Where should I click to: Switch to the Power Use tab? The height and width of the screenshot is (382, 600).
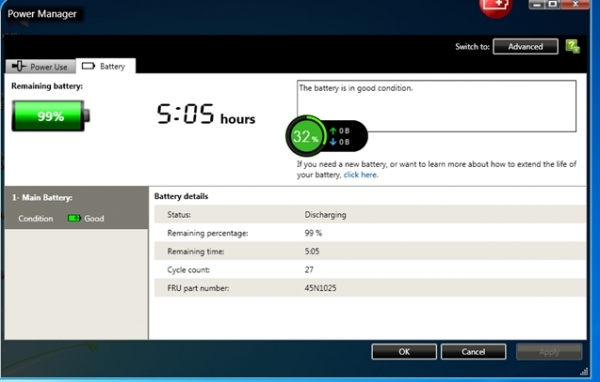click(x=41, y=66)
